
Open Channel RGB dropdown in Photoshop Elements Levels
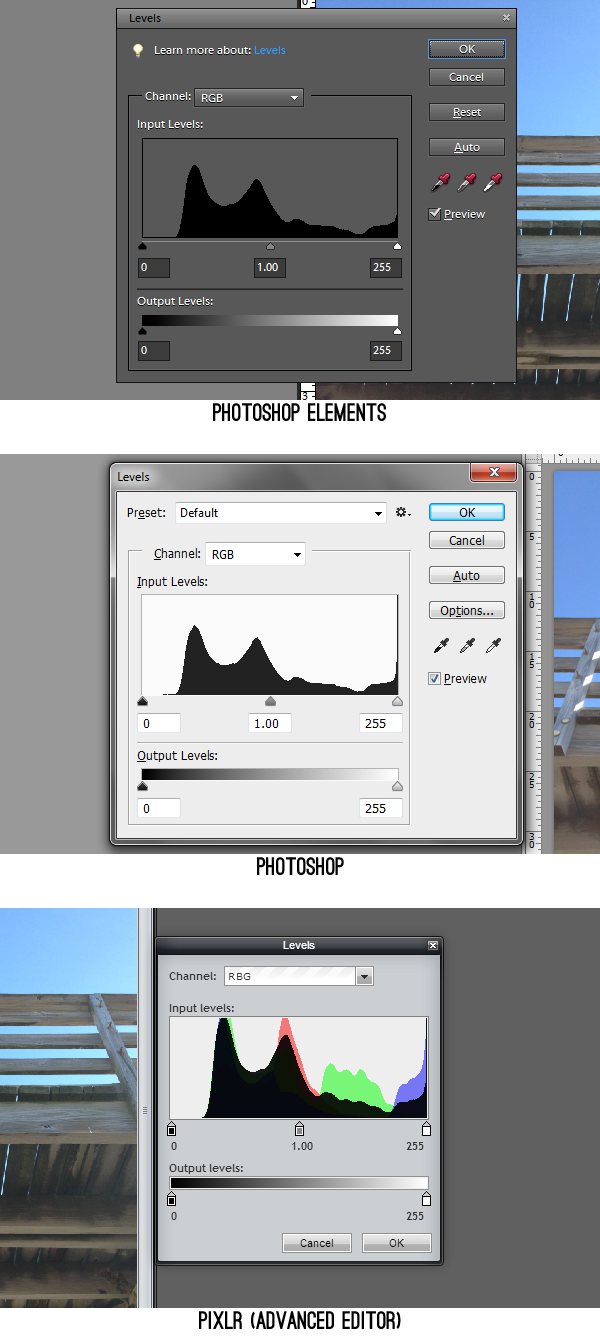tap(249, 97)
